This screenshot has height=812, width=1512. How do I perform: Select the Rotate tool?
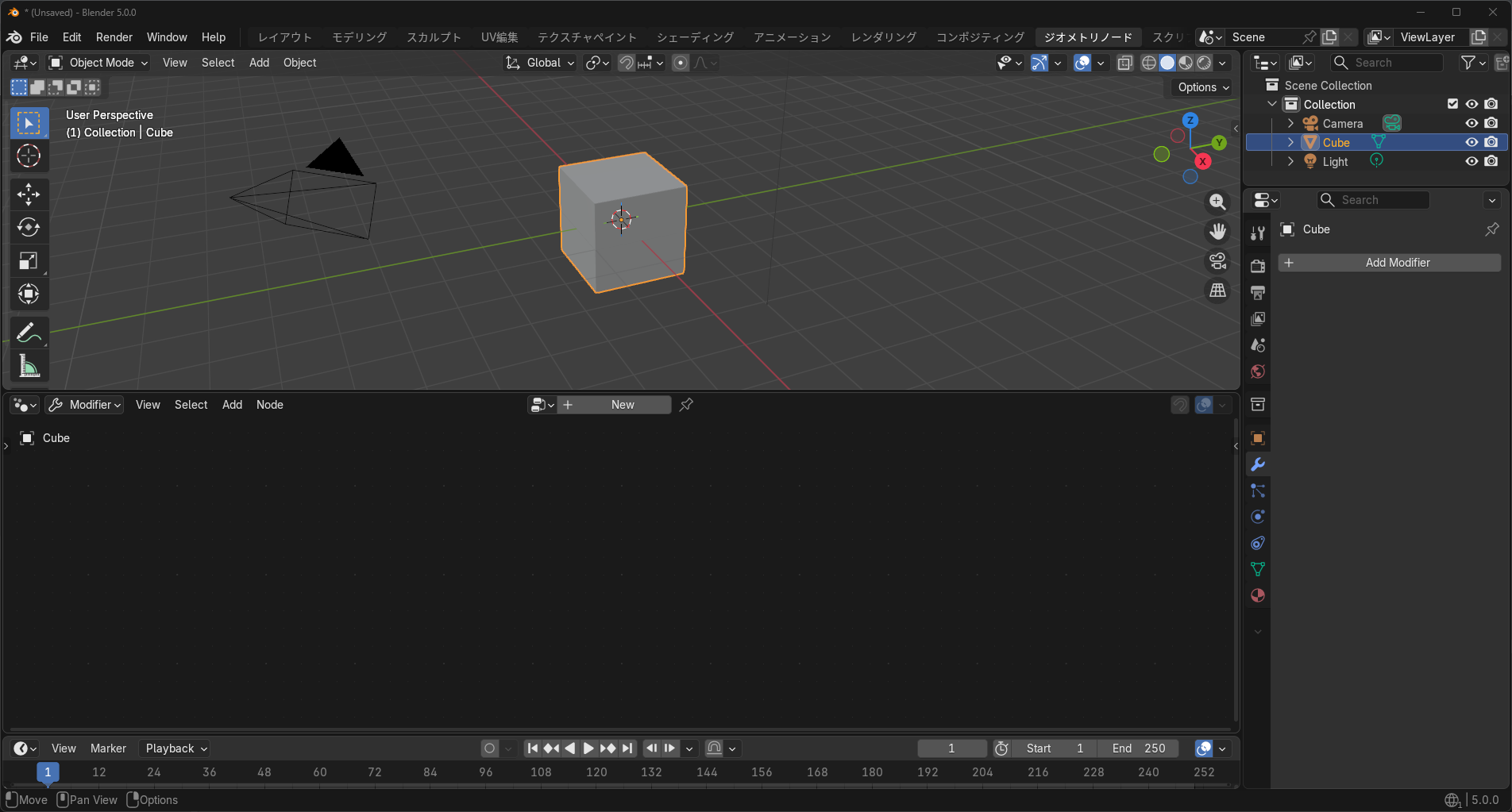(x=29, y=228)
